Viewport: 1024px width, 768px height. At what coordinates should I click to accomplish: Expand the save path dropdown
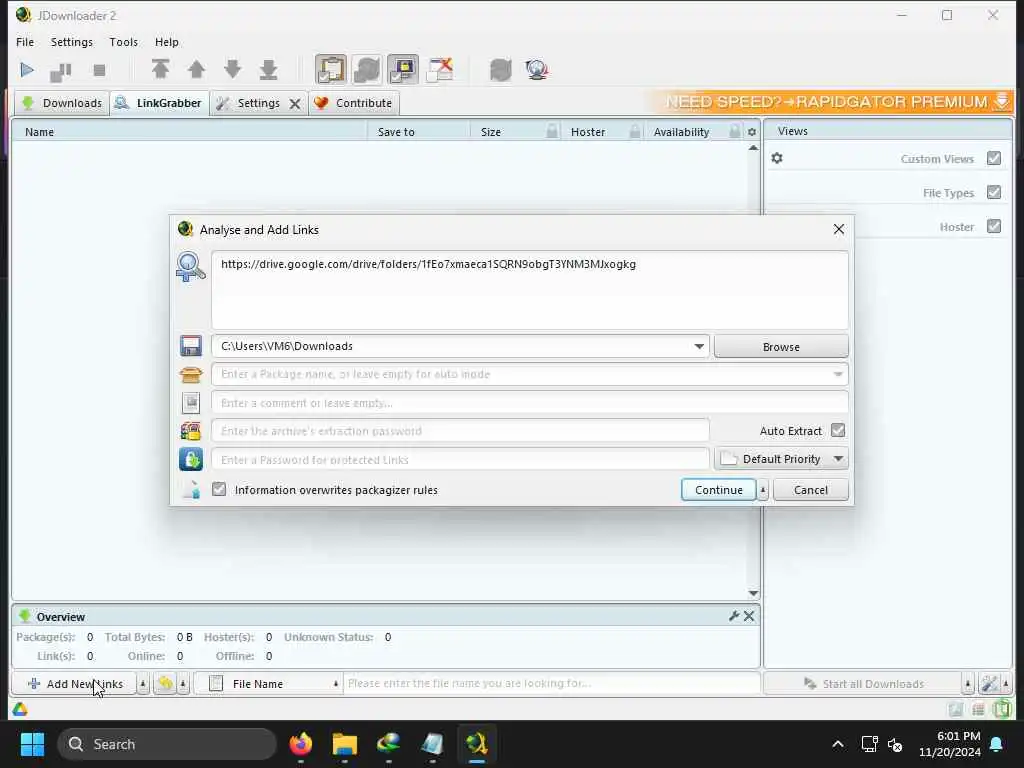(x=699, y=346)
